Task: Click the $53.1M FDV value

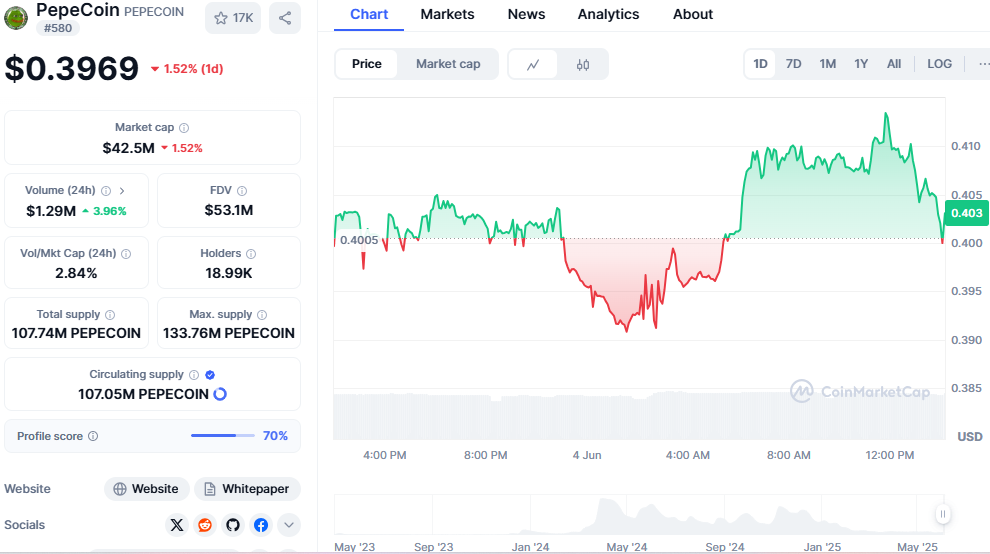Action: click(229, 210)
